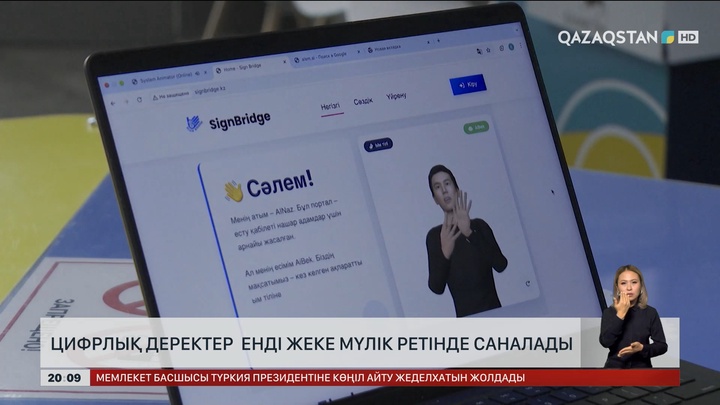Close the alem.ai Google search tab
Screen dimensions: 720x405
[x=359, y=51]
